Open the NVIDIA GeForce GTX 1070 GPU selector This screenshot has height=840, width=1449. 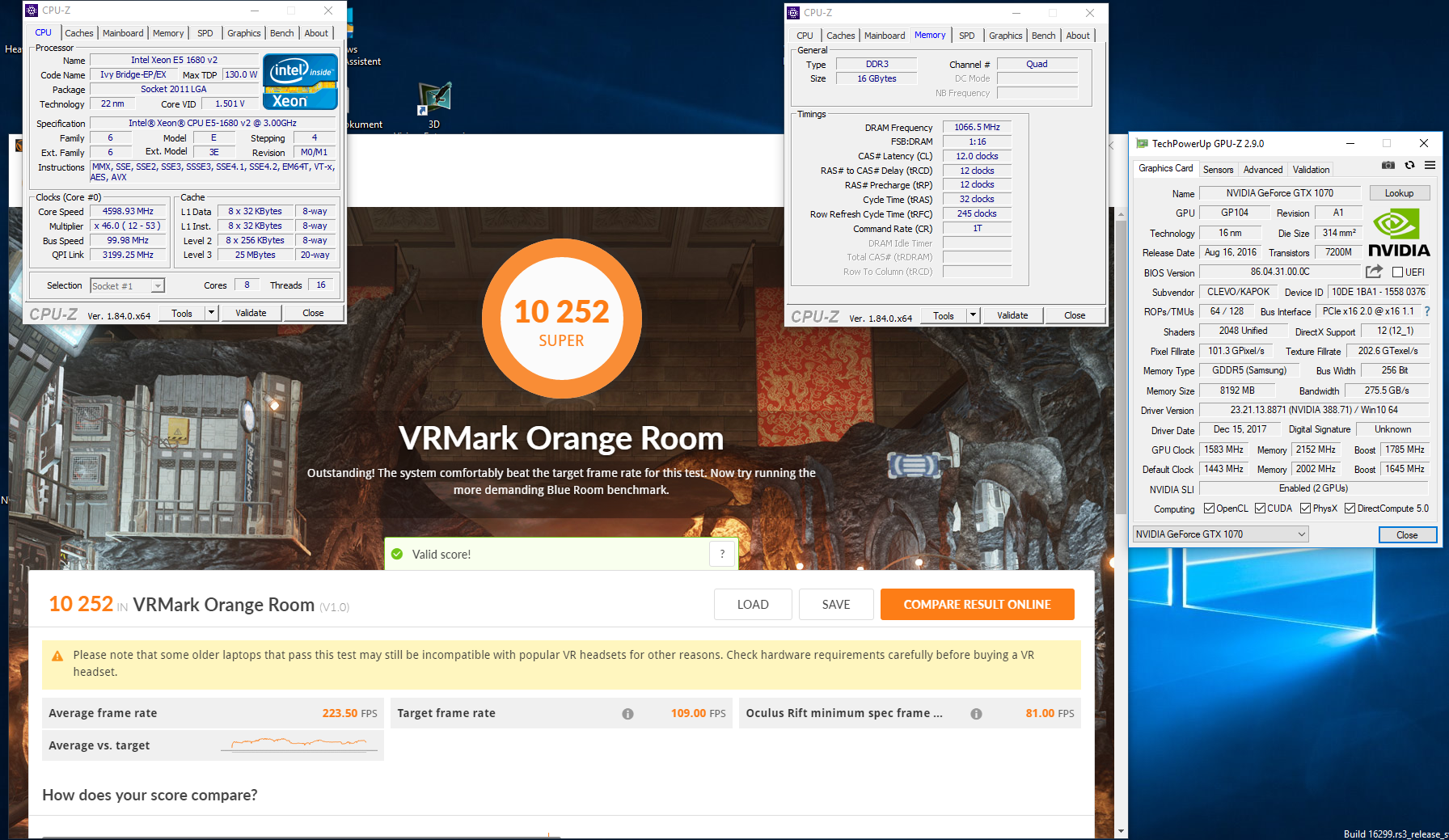tap(1220, 534)
